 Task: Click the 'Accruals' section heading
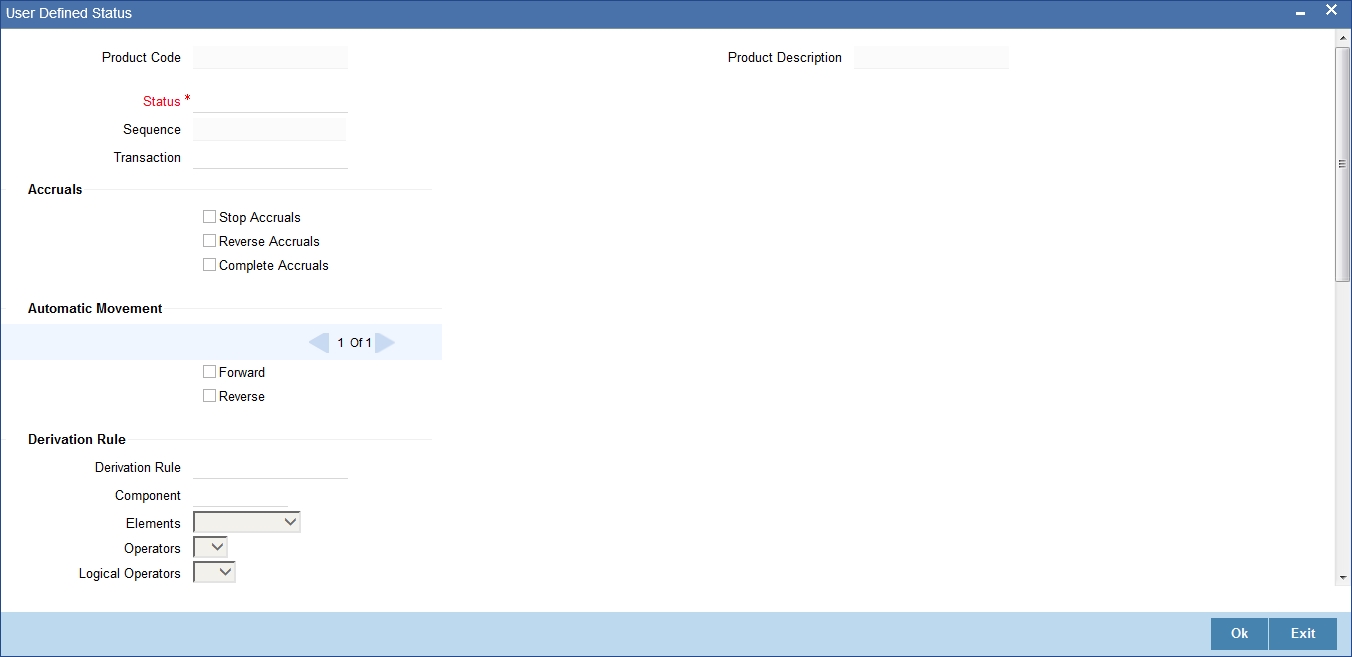click(x=55, y=189)
